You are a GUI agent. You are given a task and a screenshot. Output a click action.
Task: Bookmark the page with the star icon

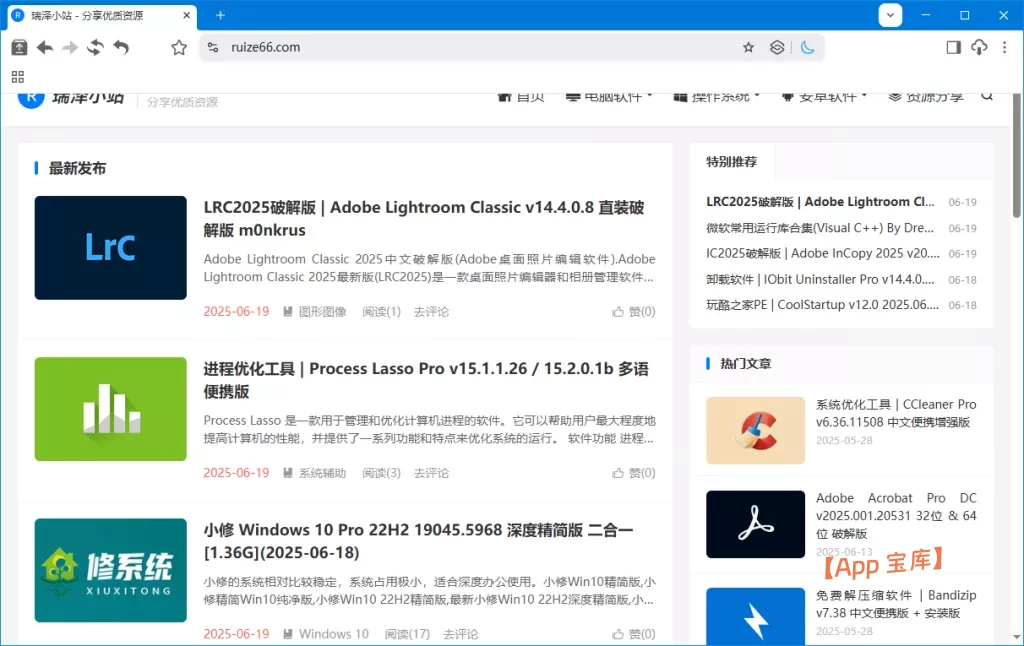(748, 46)
